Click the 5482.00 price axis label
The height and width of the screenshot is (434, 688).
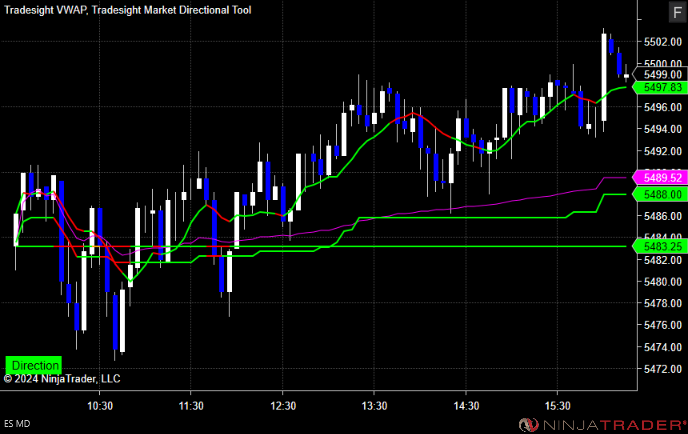tap(663, 260)
